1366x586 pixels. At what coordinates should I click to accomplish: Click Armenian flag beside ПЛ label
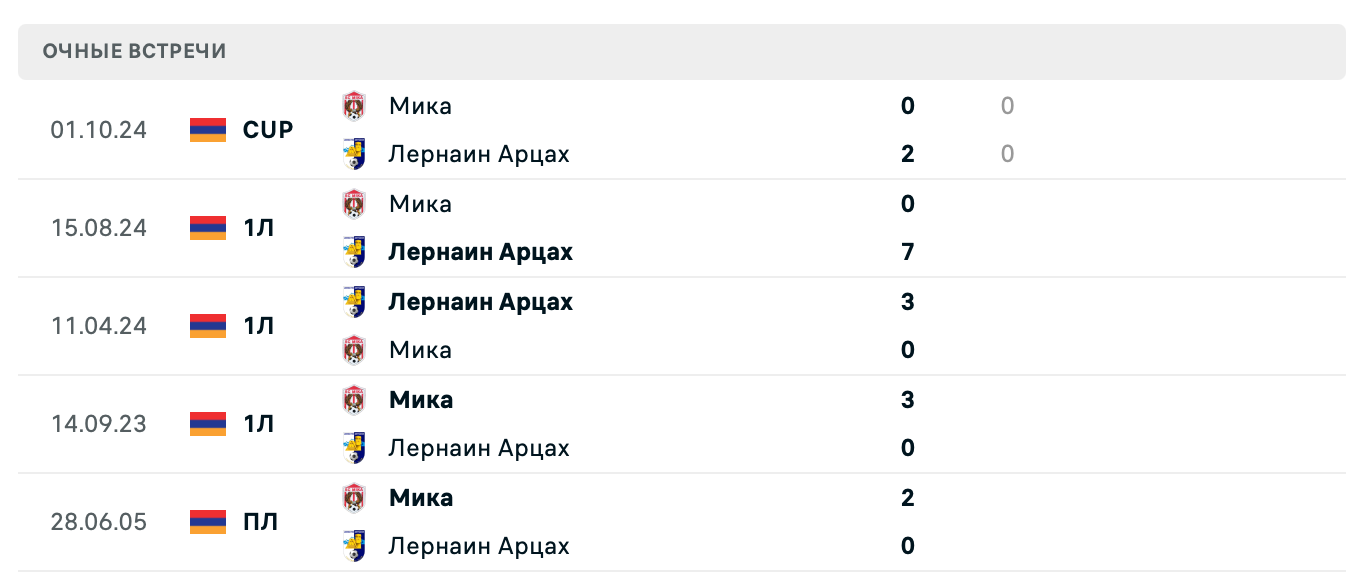(208, 522)
